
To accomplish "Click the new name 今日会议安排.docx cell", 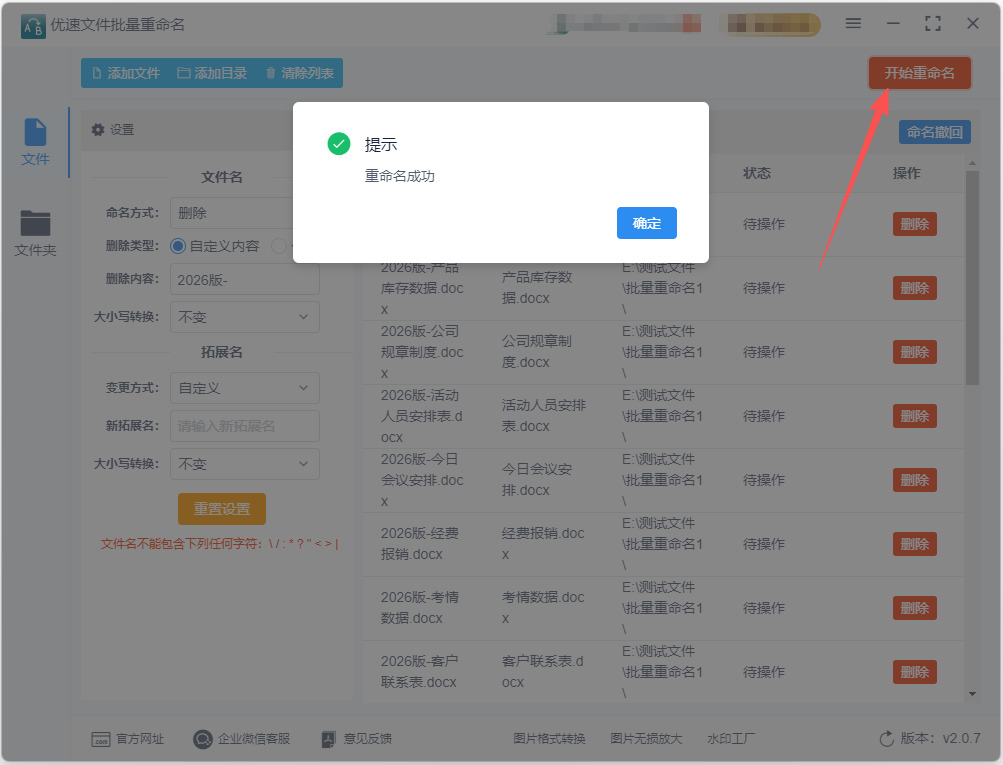I will [x=536, y=480].
